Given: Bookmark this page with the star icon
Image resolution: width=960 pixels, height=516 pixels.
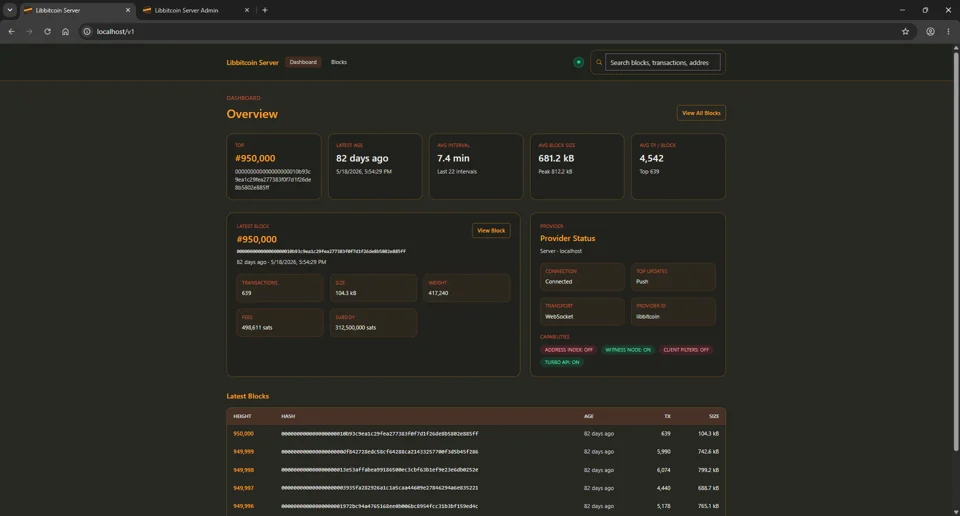Looking at the screenshot, I should click(905, 31).
